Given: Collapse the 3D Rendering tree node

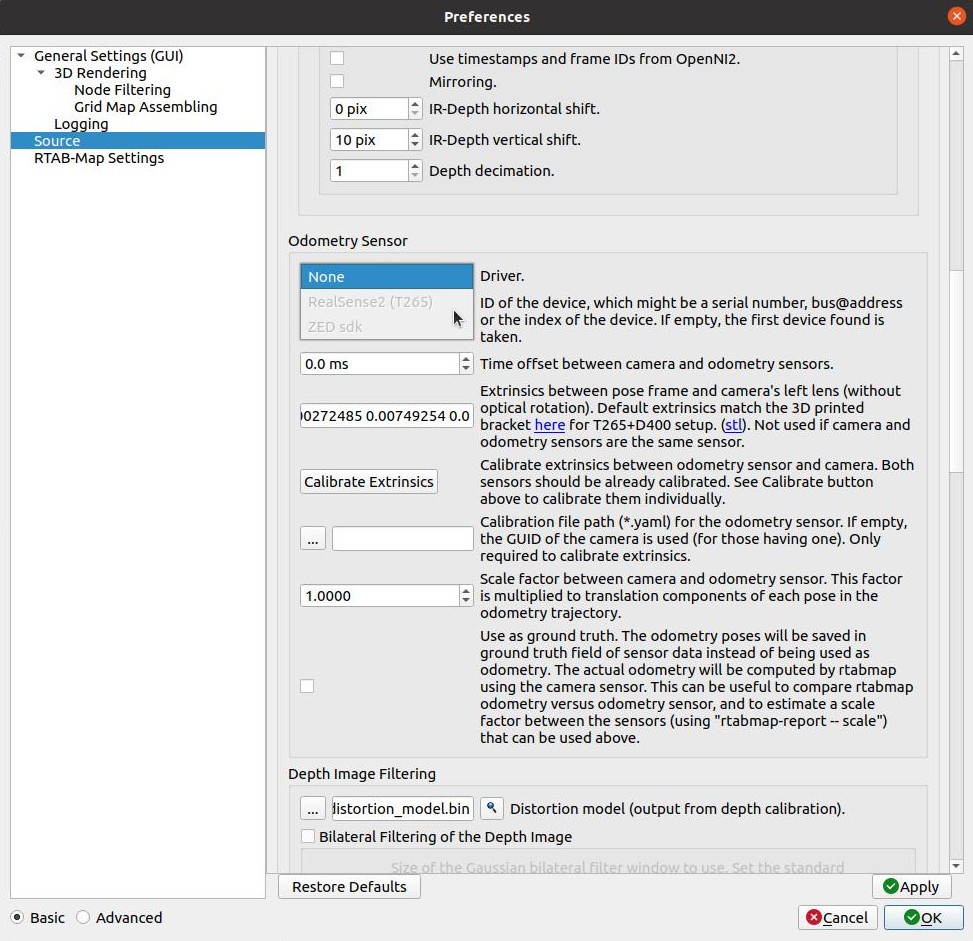Looking at the screenshot, I should pyautogui.click(x=41, y=73).
